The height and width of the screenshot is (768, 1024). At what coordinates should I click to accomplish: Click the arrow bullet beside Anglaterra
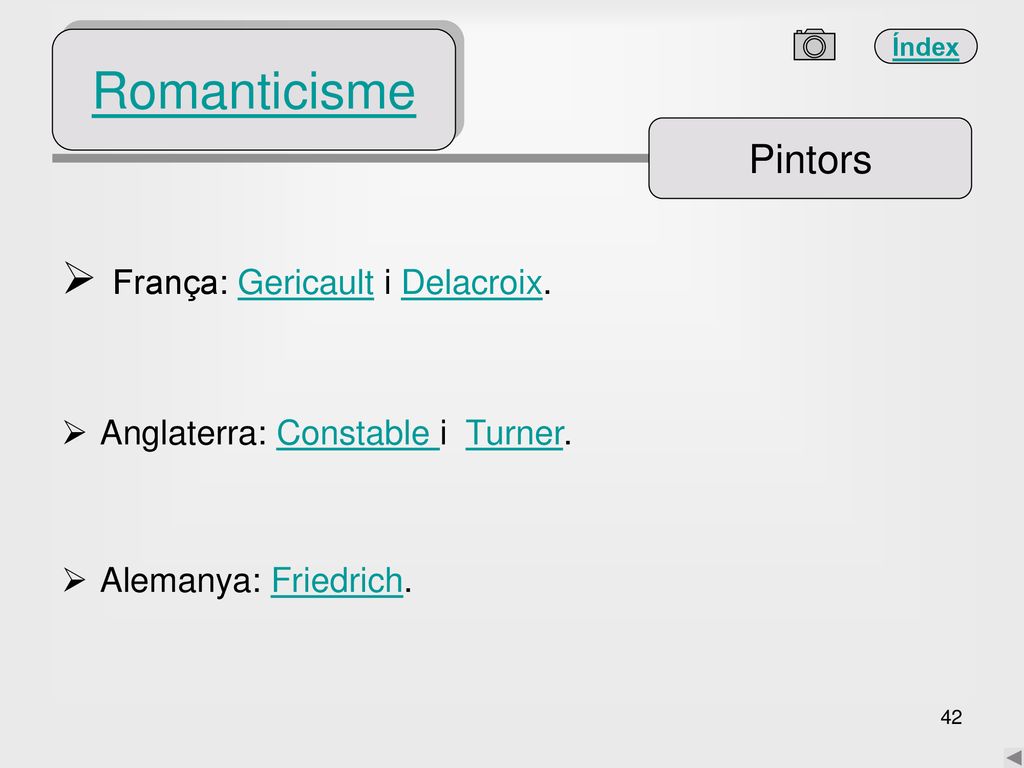[x=74, y=432]
